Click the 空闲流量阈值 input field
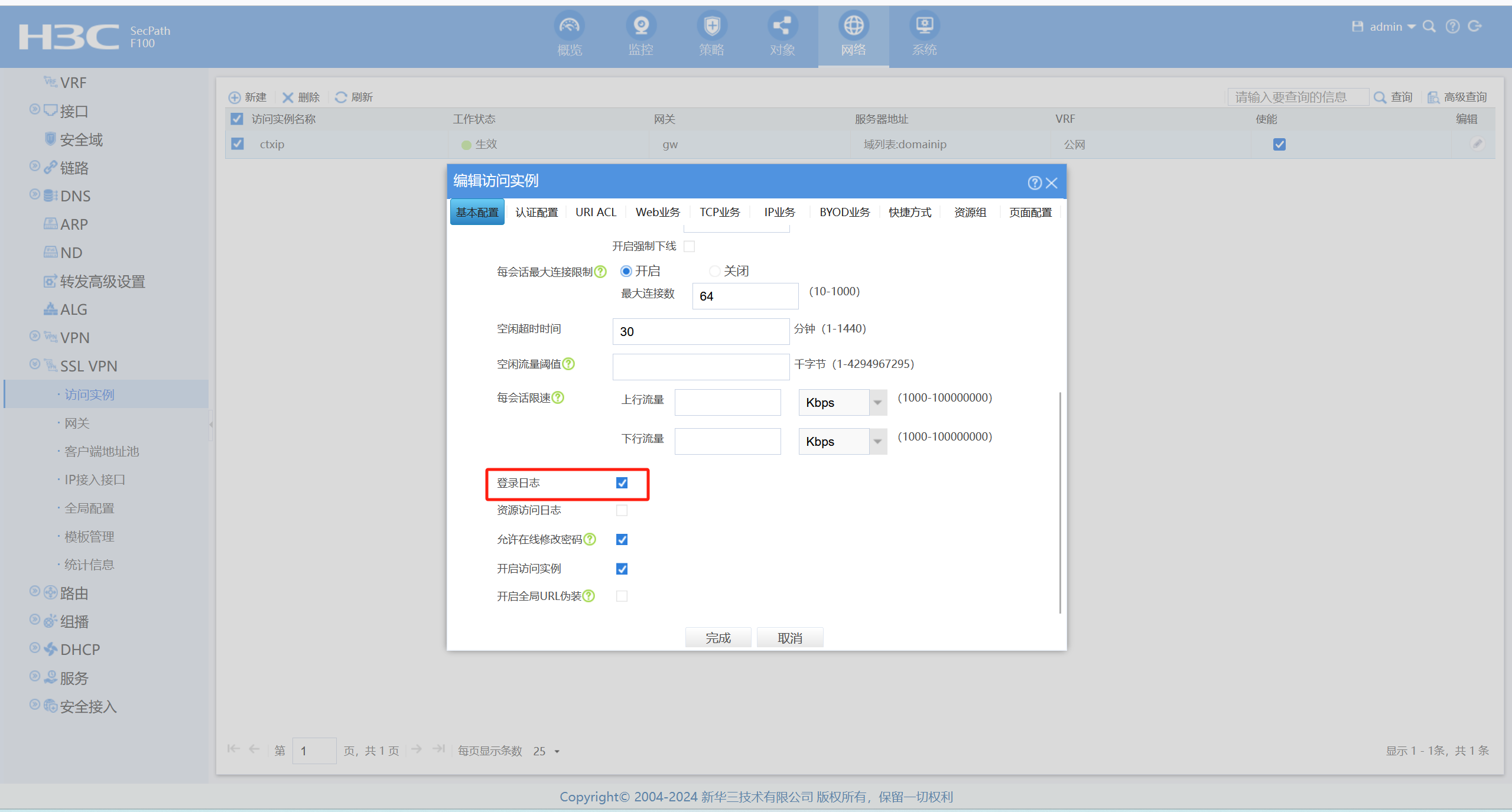Screen dimensions: 1512x812 (x=700, y=367)
